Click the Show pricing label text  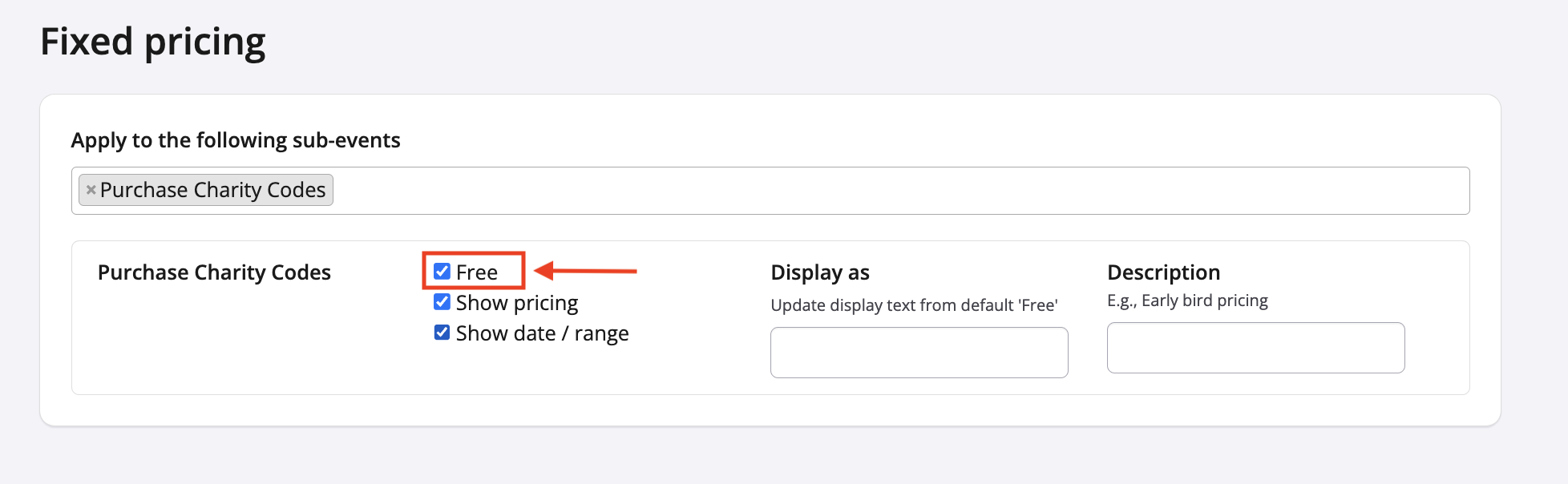click(517, 303)
